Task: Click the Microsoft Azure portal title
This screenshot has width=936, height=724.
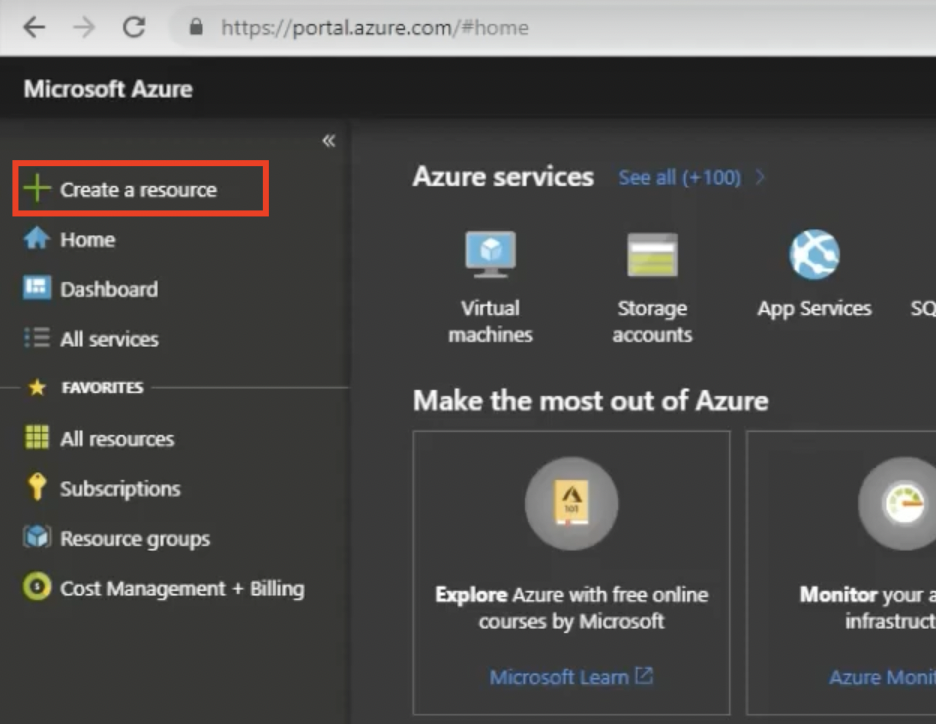Action: pyautogui.click(x=108, y=89)
